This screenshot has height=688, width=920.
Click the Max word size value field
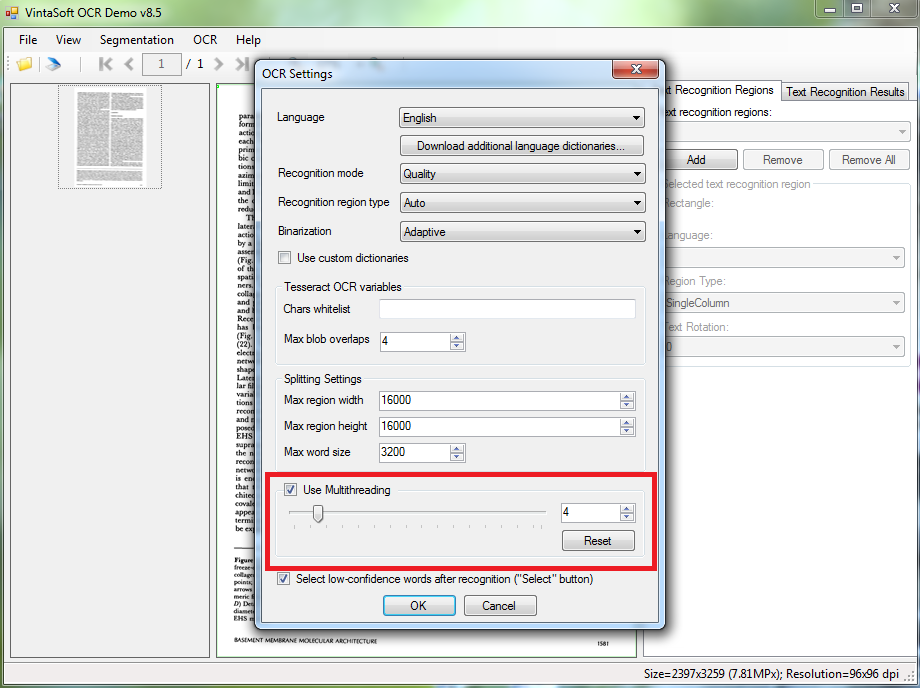414,452
